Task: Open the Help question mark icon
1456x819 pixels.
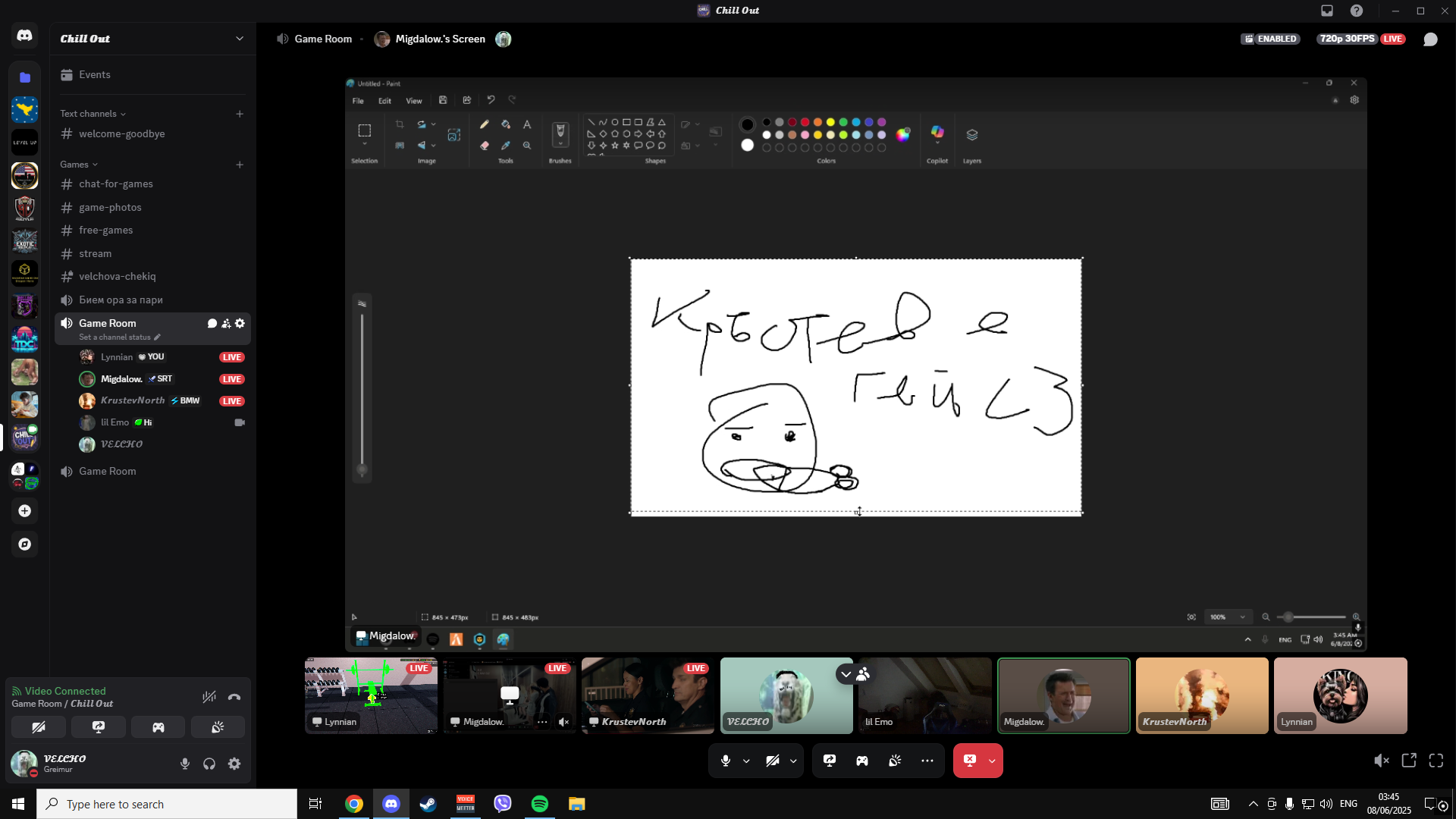Action: 1357,11
